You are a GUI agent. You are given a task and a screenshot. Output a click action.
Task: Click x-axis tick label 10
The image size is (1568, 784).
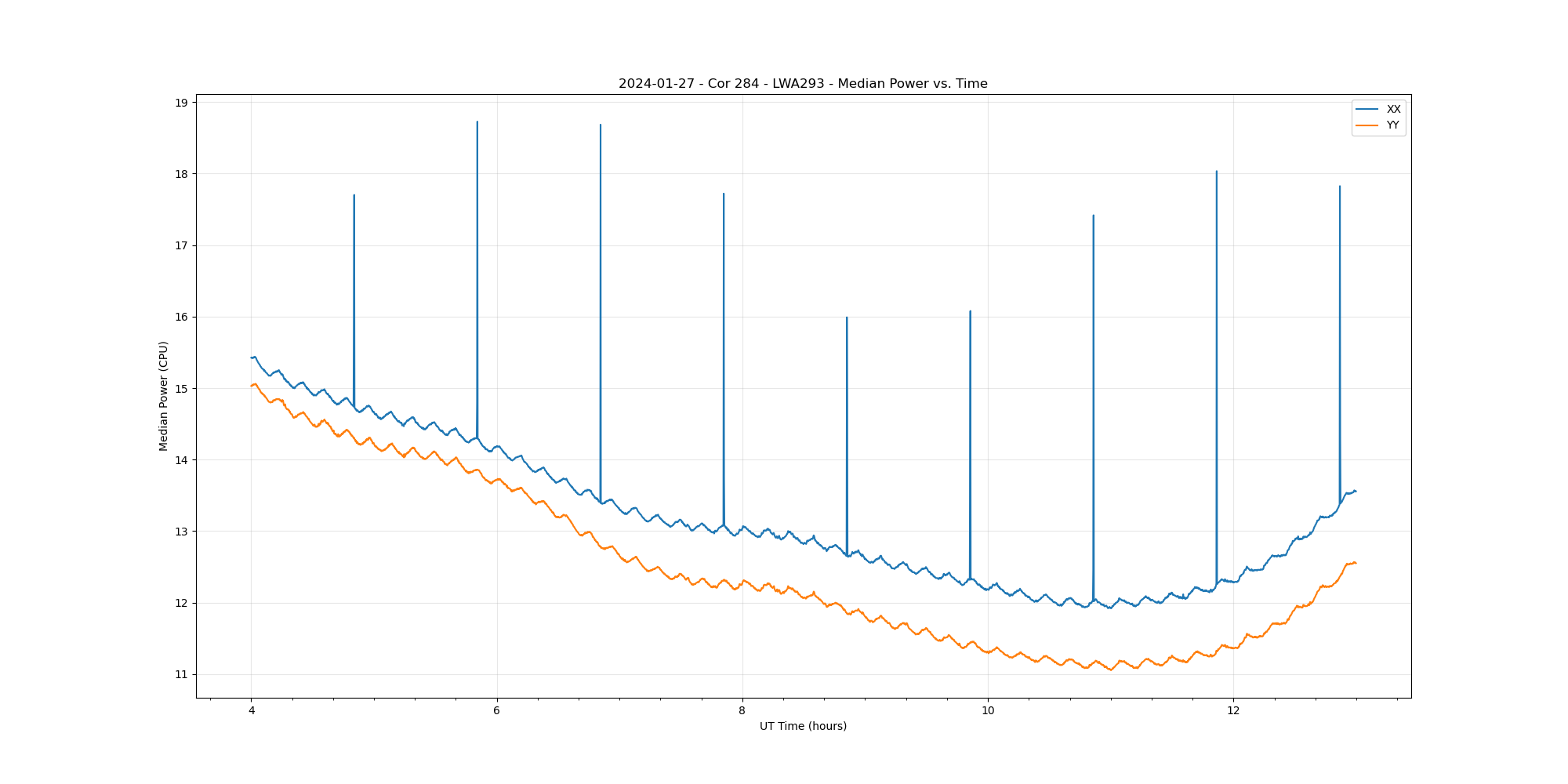[987, 711]
